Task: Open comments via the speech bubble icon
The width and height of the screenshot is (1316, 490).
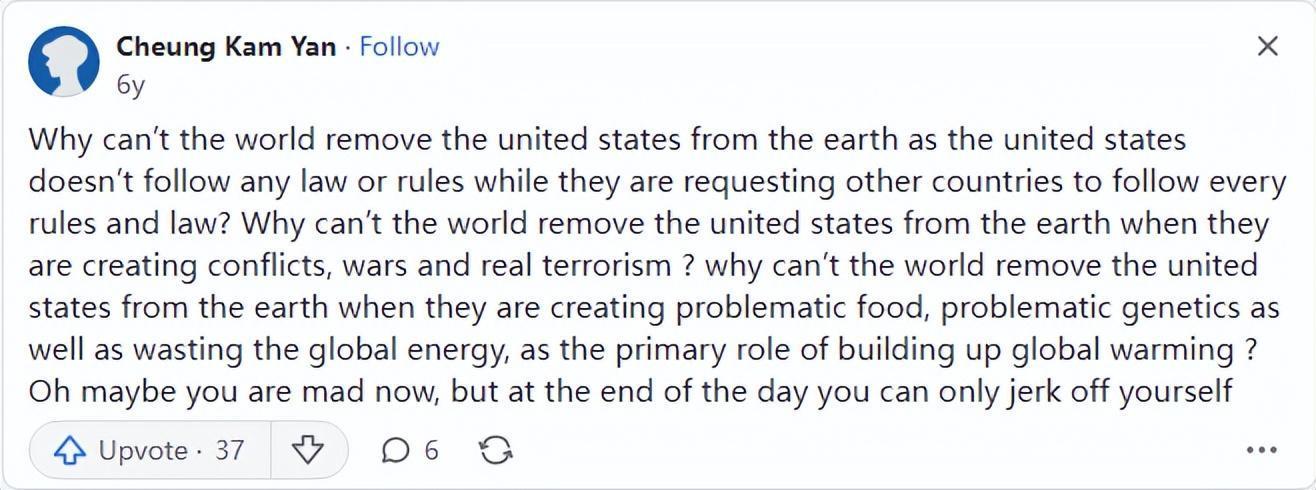Action: click(396, 451)
